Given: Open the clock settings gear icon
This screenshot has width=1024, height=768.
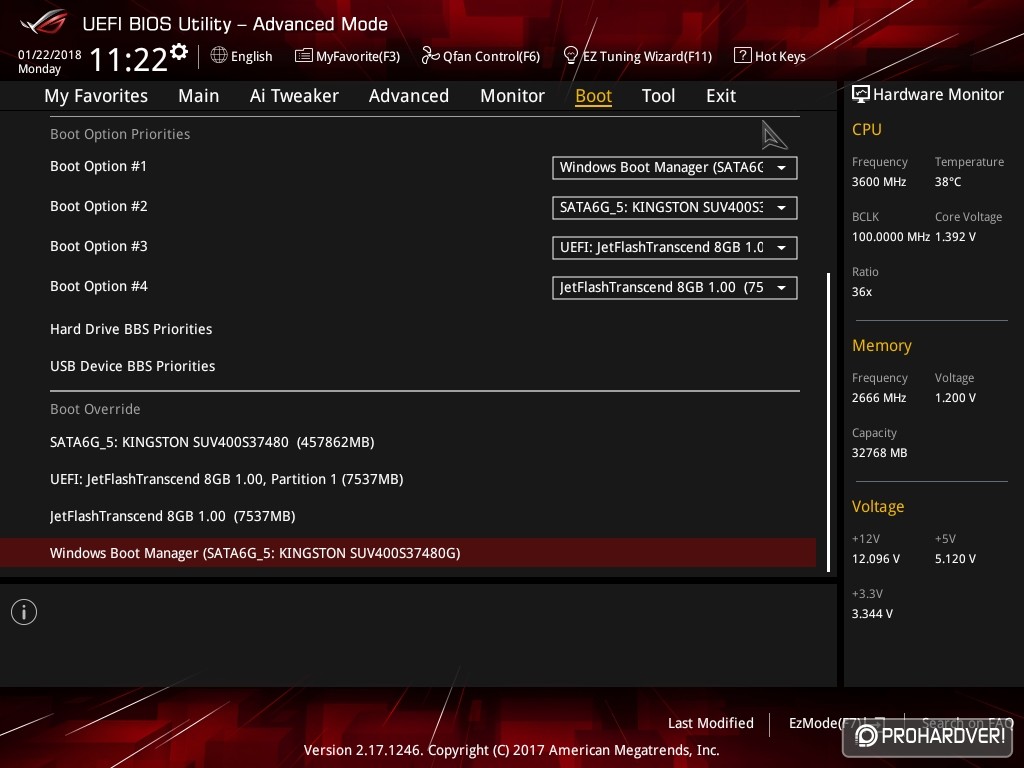Looking at the screenshot, I should 179,52.
